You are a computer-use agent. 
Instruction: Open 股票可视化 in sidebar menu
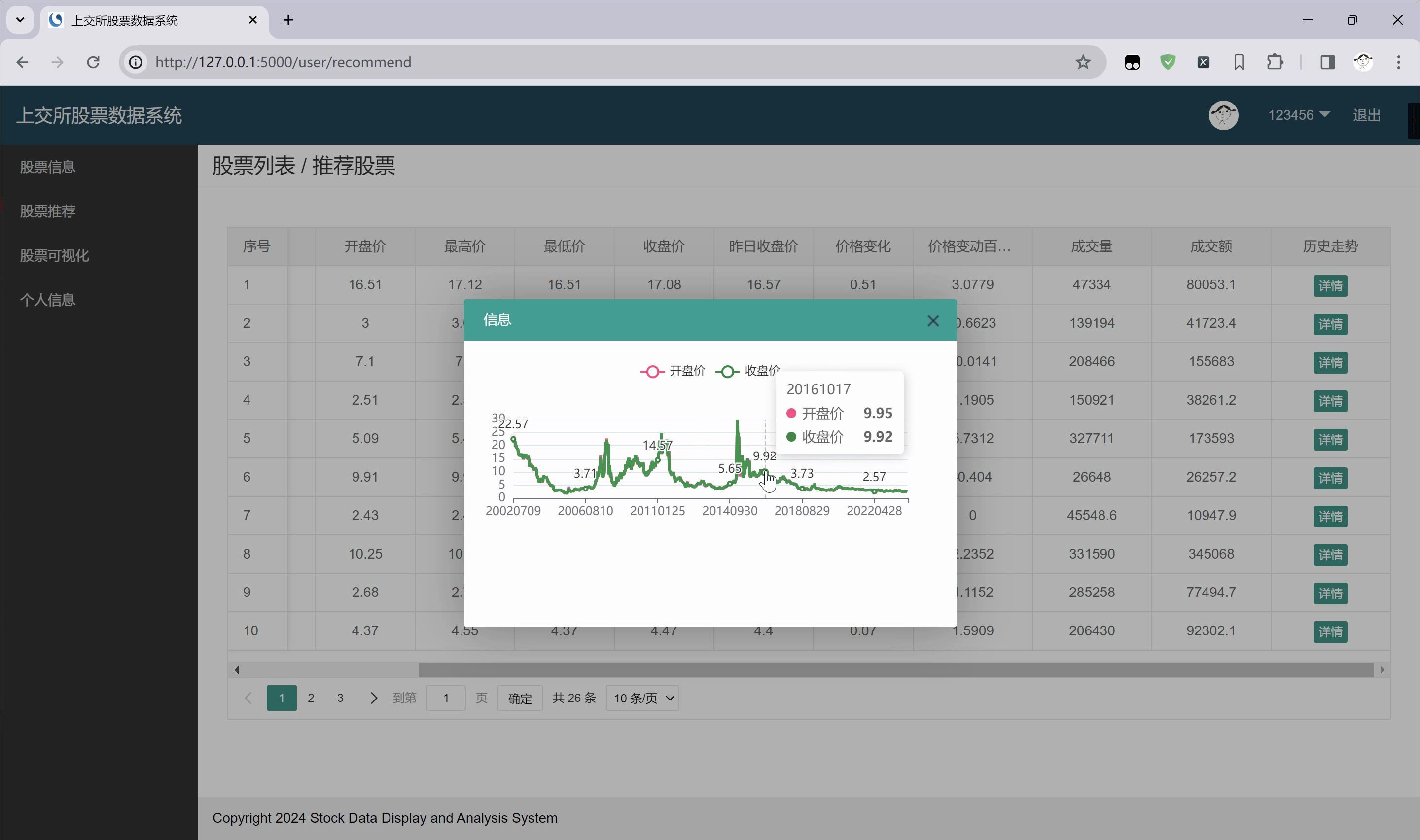(x=54, y=256)
